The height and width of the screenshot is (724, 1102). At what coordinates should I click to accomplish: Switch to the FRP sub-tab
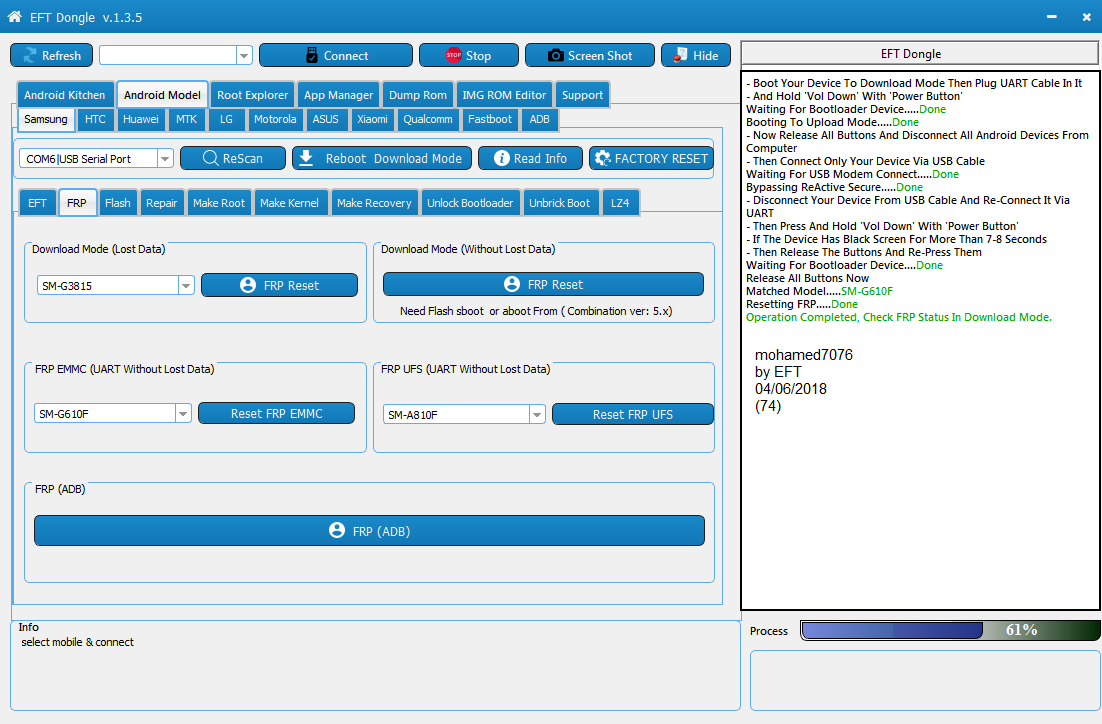pos(77,202)
